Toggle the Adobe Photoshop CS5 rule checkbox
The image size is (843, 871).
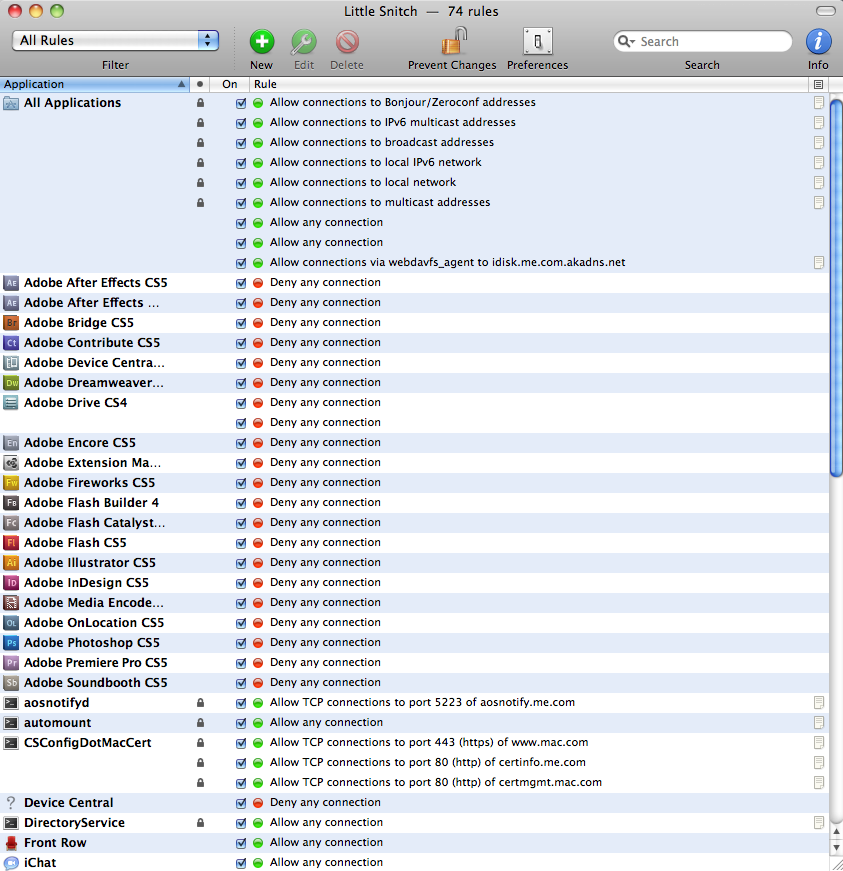(241, 643)
